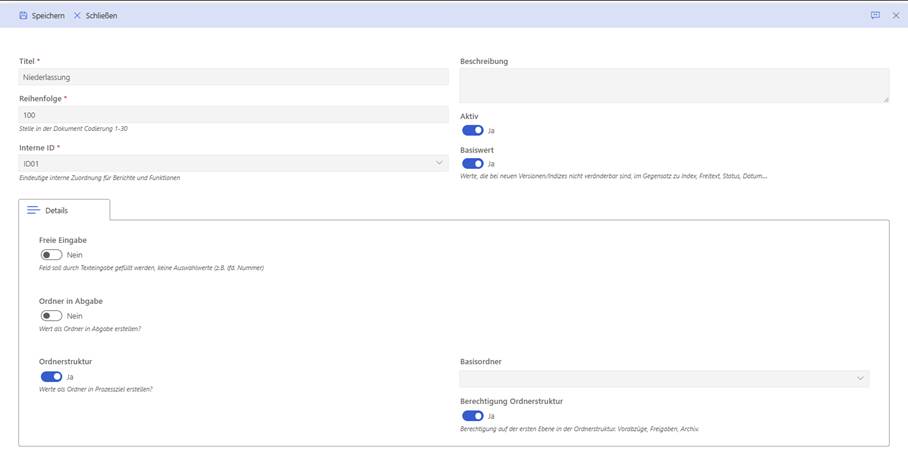This screenshot has height=459, width=908.
Task: Expand the Interne ID dropdown arrow
Action: tap(438, 162)
